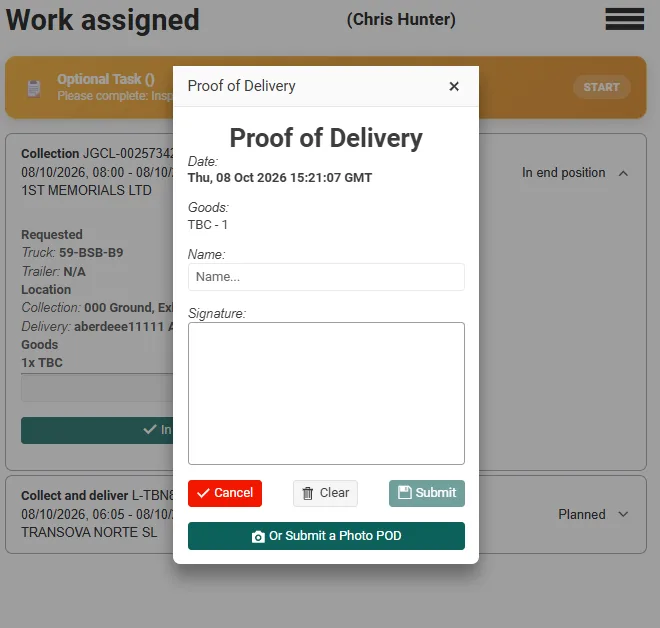Open the hamburger menu icon
The image size is (660, 628).
625,19
